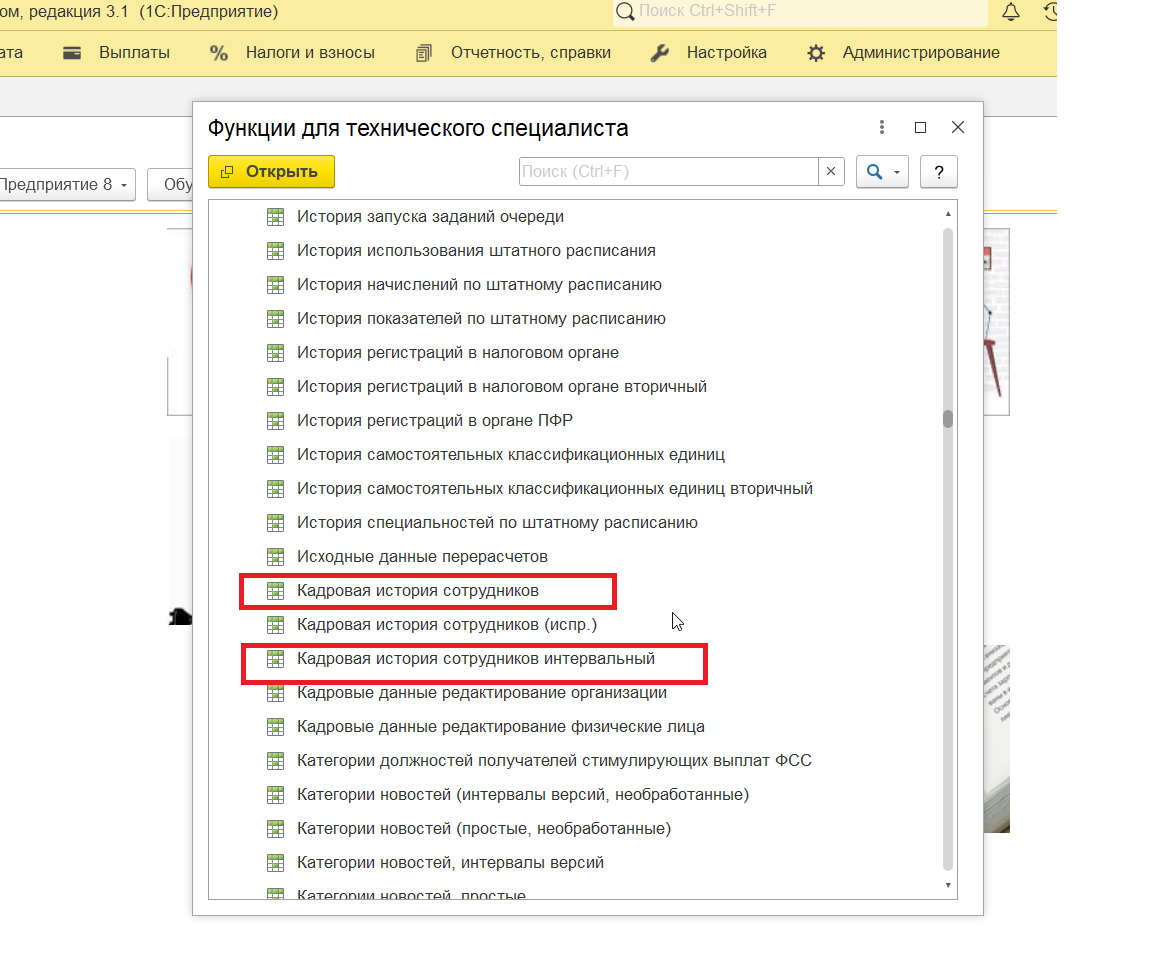Click the documents icon beside Отчетность
The width and height of the screenshot is (1152, 958).
pyautogui.click(x=424, y=53)
